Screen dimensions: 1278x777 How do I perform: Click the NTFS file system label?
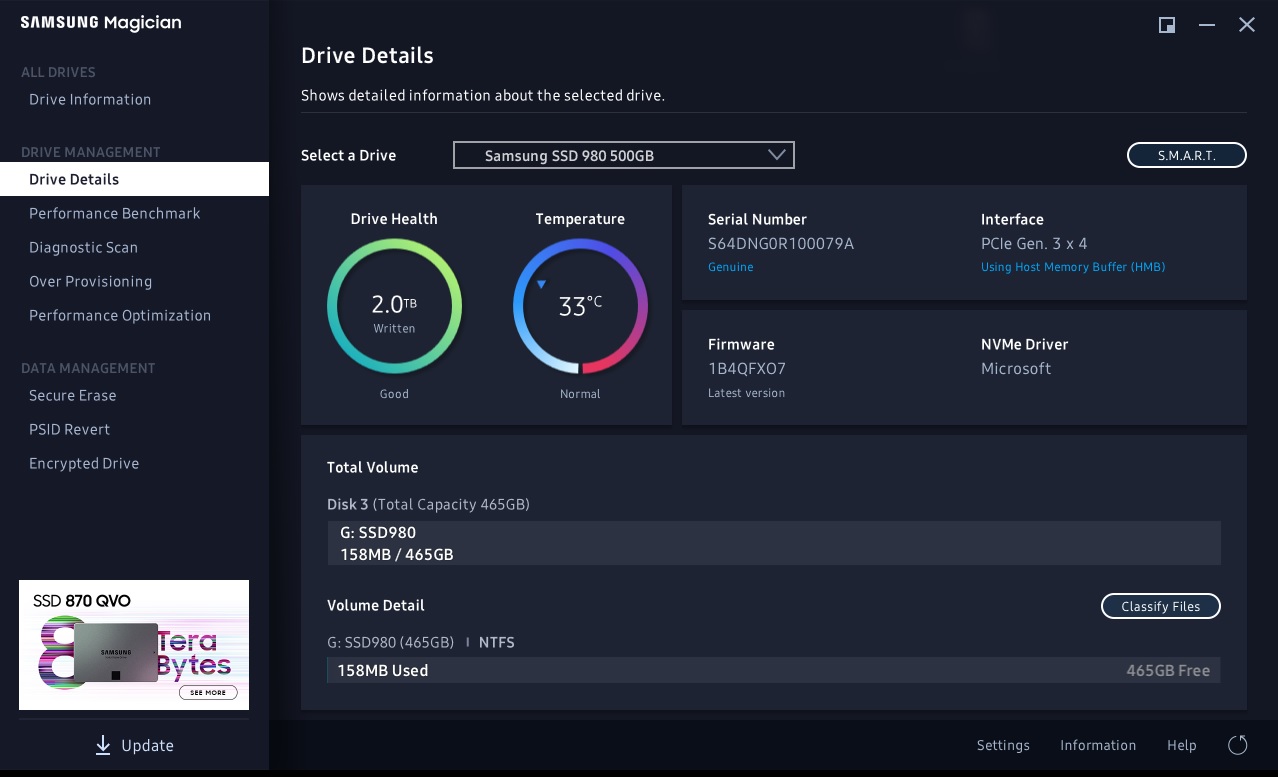tap(497, 642)
